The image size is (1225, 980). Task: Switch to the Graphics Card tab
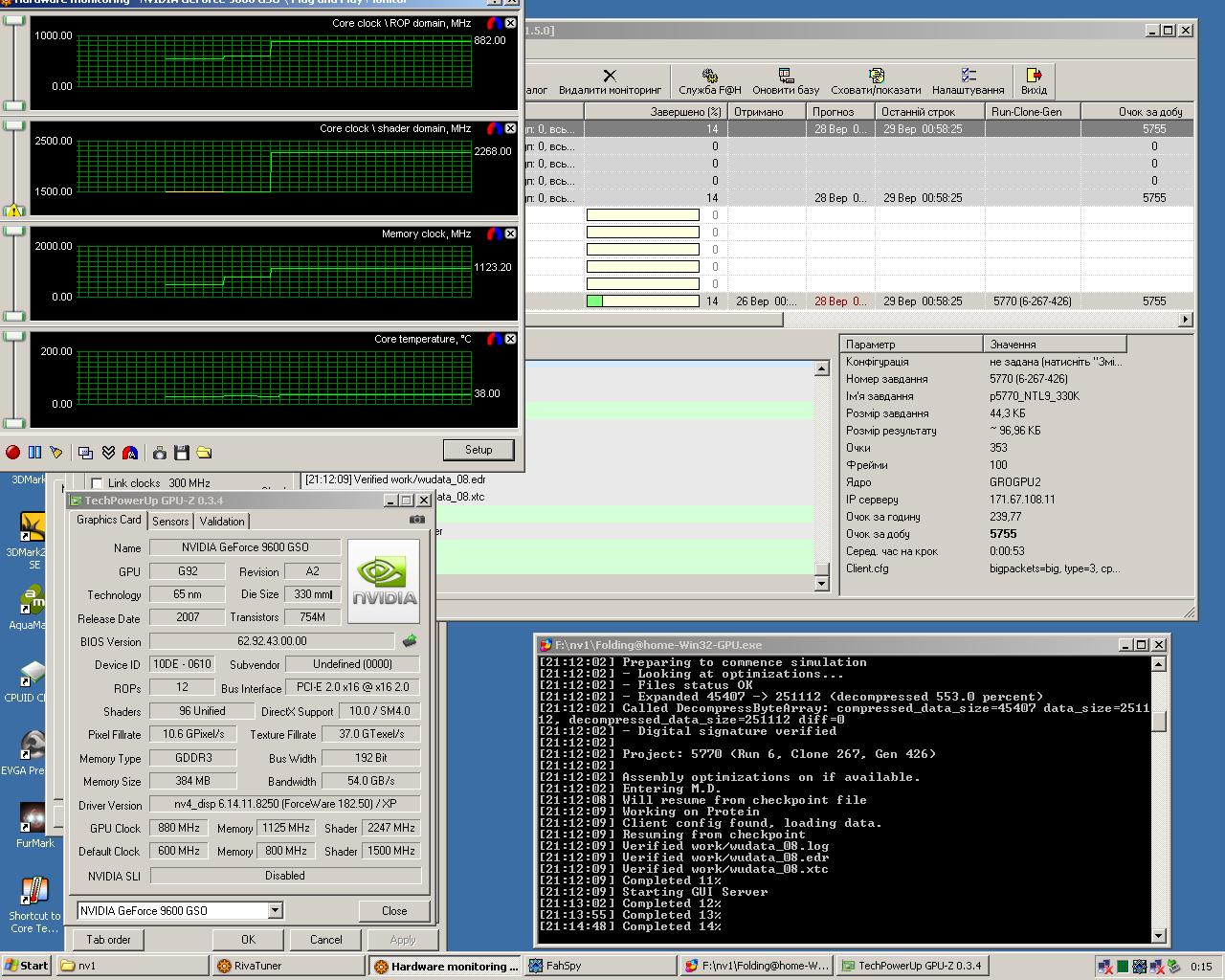pos(108,520)
